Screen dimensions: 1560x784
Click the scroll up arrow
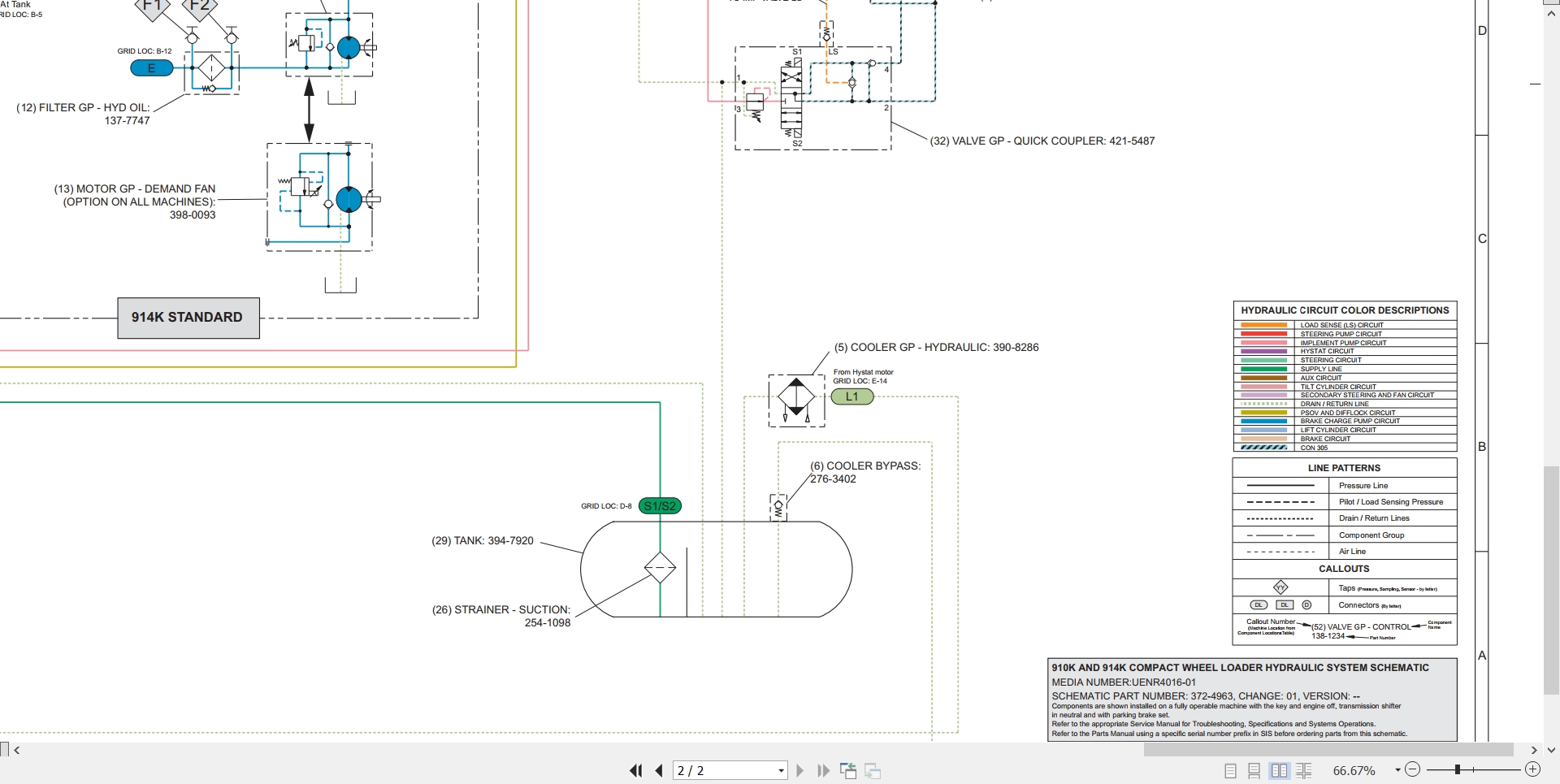pyautogui.click(x=1552, y=15)
